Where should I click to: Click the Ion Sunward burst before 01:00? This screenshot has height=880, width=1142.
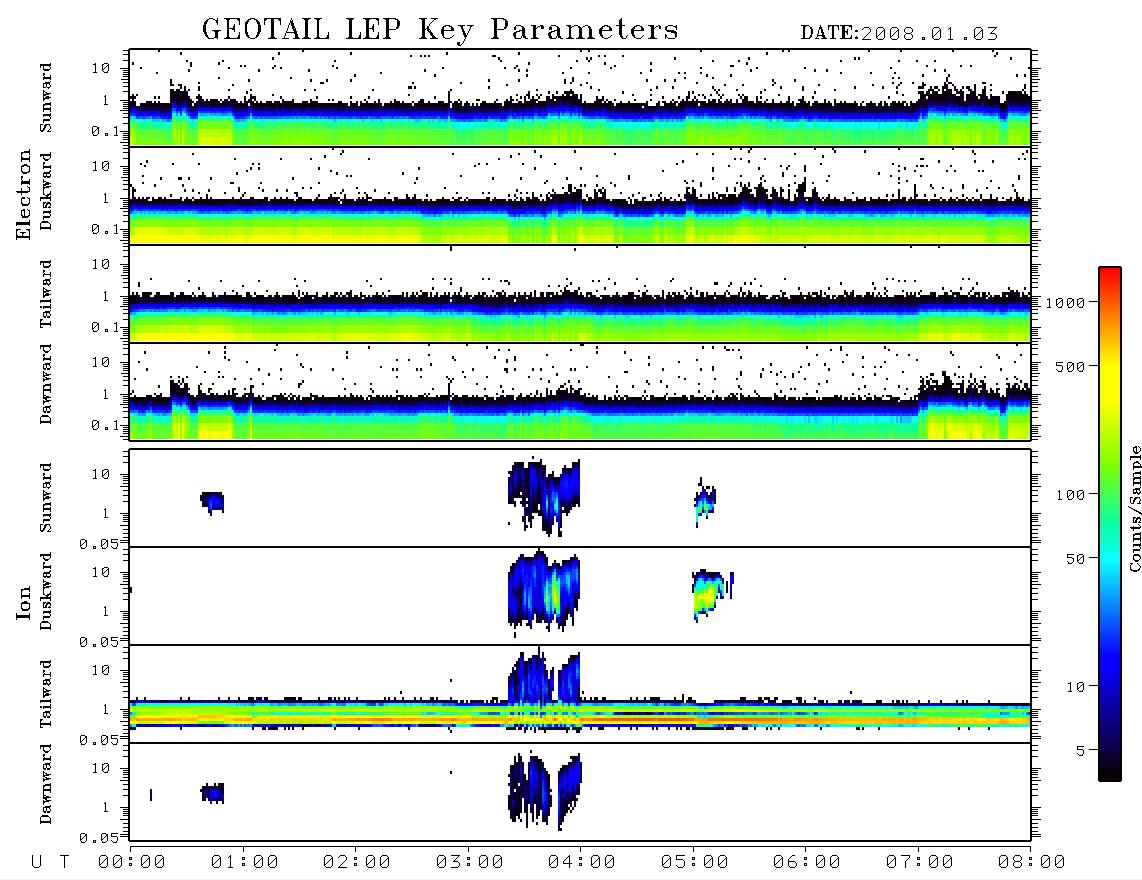coord(212,503)
